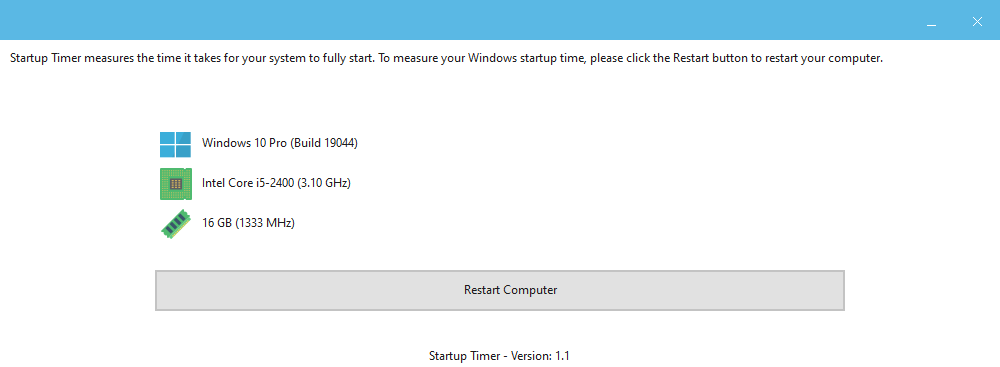
Task: Click the sentence beginning "To measure your Windows startup"
Action: (x=631, y=59)
